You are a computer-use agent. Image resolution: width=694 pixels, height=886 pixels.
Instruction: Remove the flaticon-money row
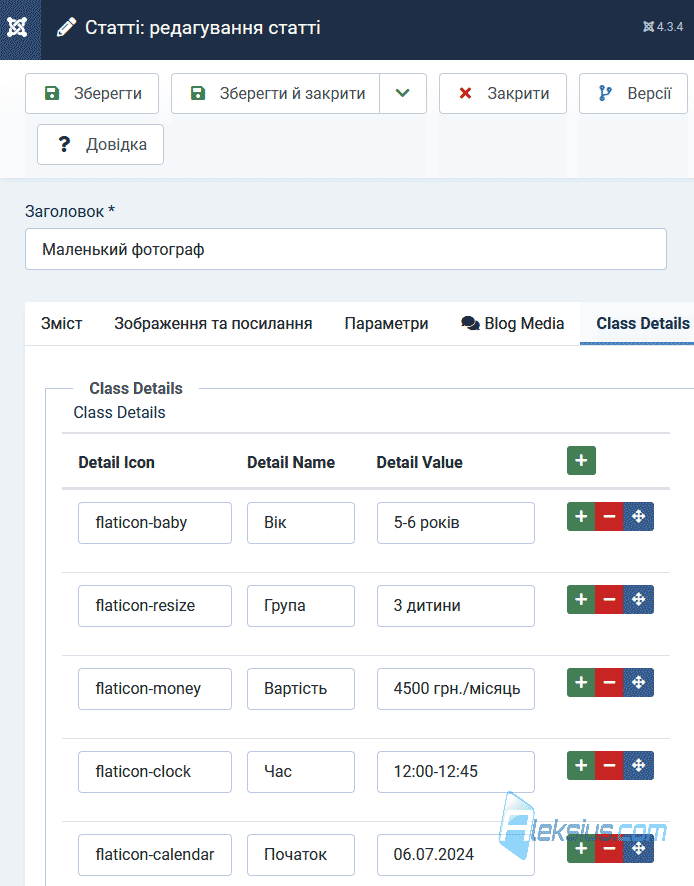coord(609,683)
